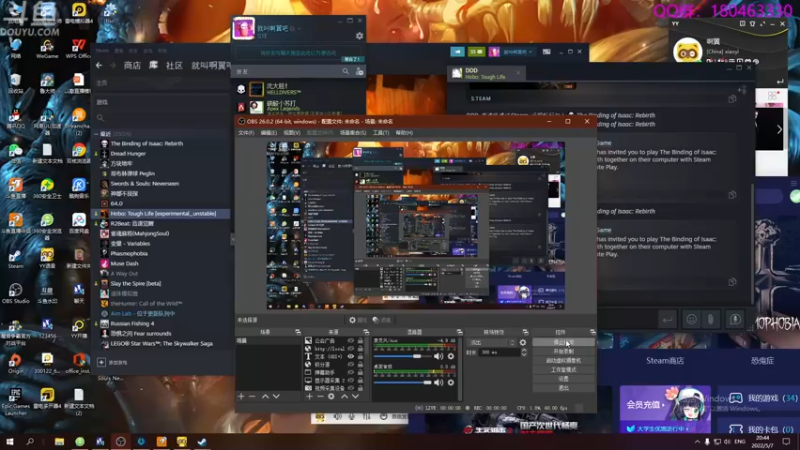Add a new source in OBS
This screenshot has width=800, height=450.
coord(309,396)
